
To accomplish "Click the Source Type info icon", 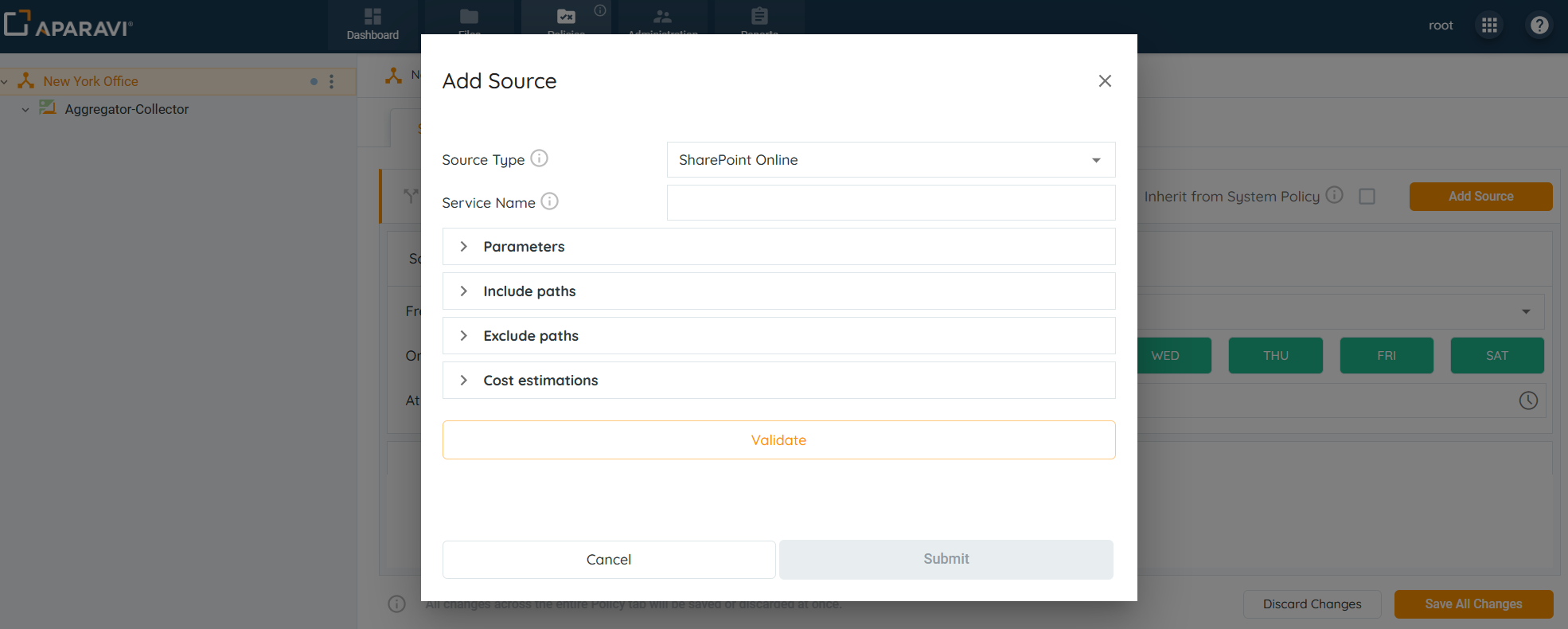I will [539, 158].
